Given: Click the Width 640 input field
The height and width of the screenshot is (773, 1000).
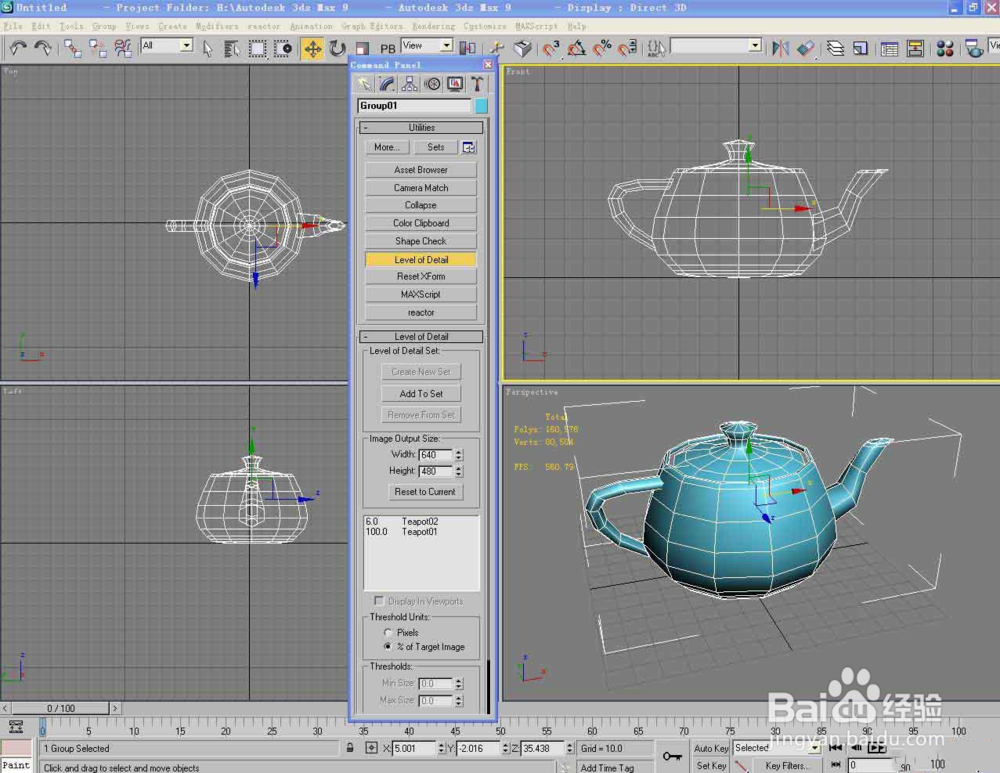Looking at the screenshot, I should [436, 455].
